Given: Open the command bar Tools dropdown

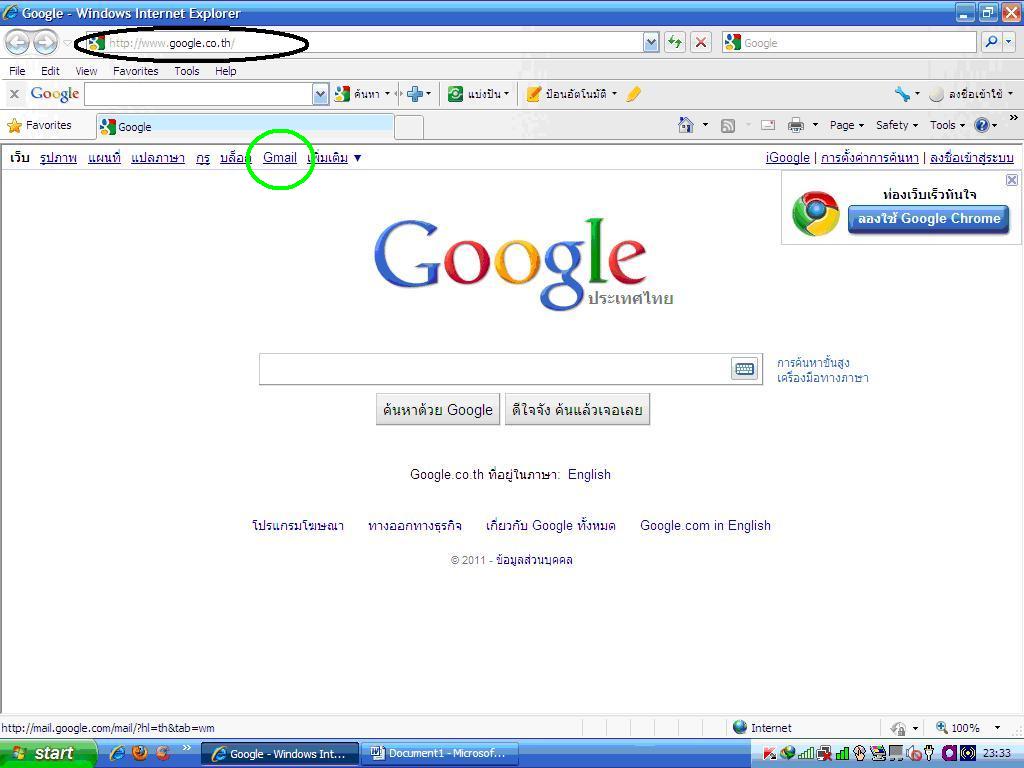Looking at the screenshot, I should (947, 125).
